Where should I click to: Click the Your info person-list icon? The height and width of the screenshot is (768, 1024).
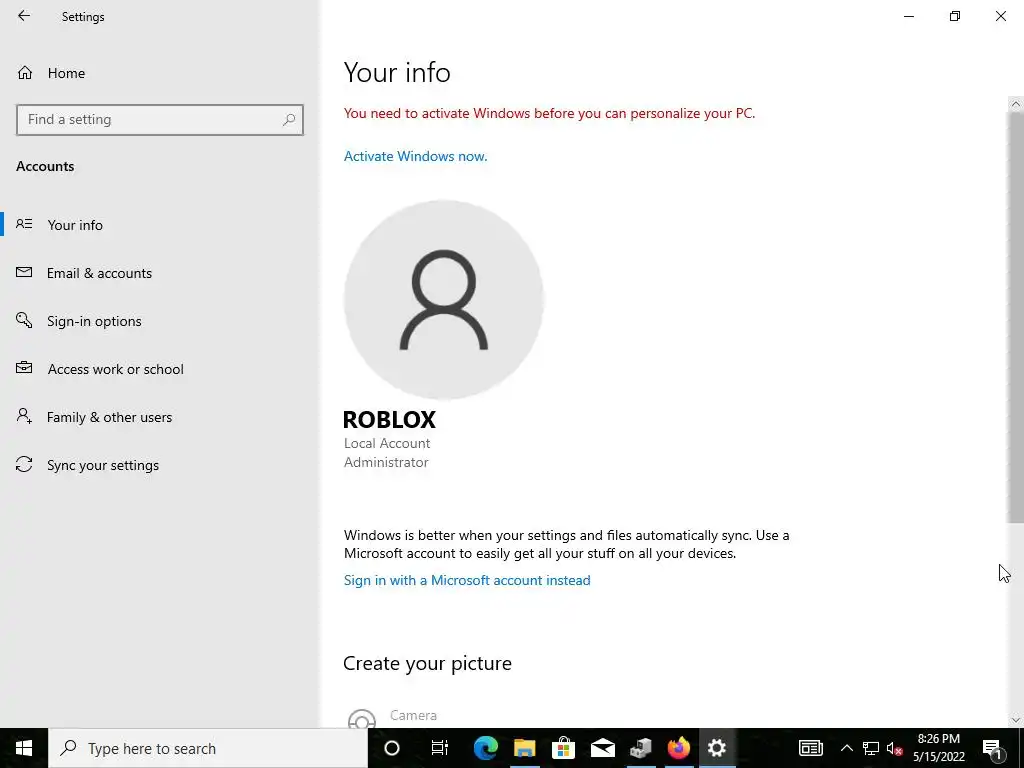[x=24, y=224]
